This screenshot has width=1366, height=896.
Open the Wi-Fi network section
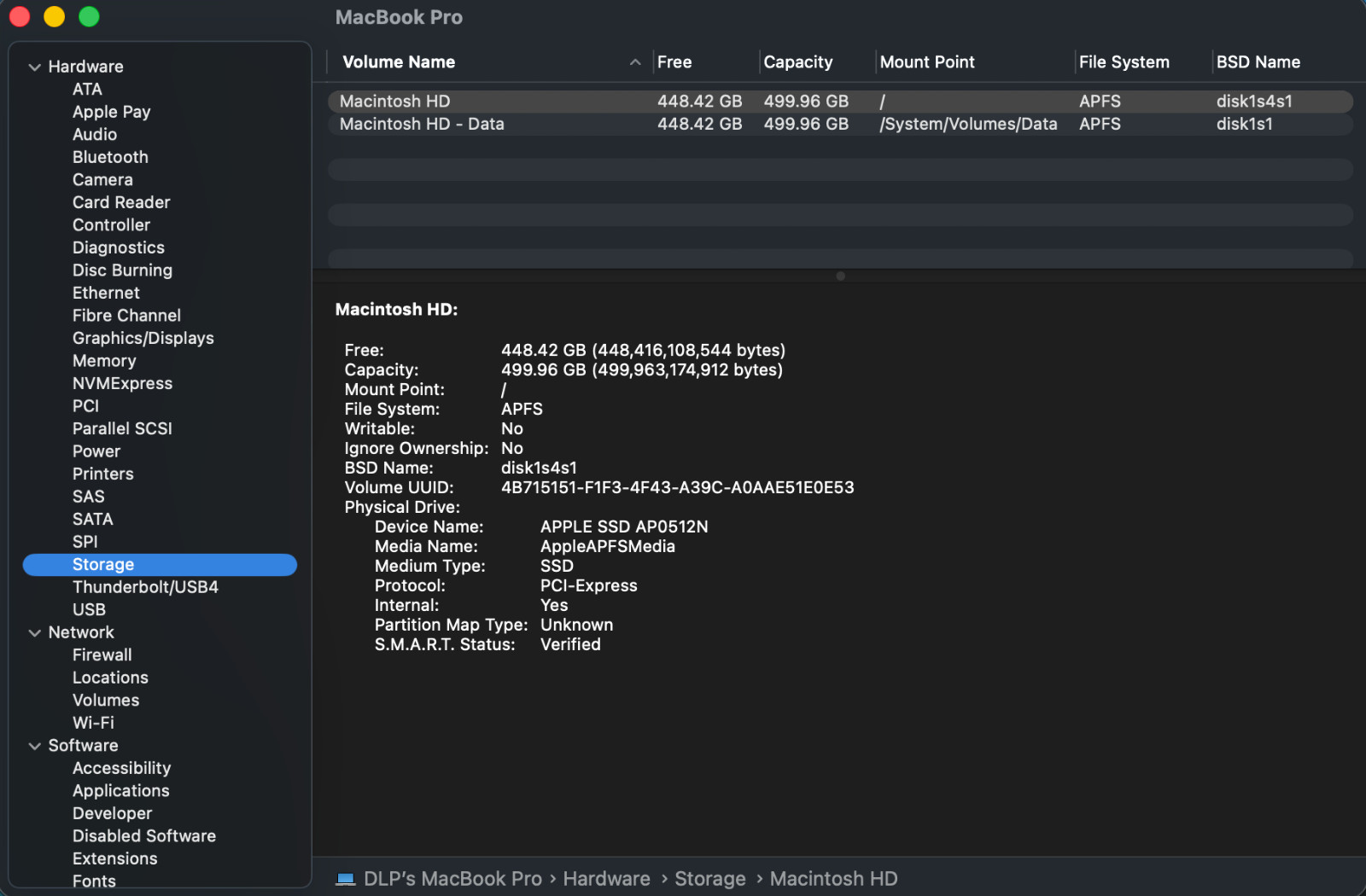(x=93, y=723)
